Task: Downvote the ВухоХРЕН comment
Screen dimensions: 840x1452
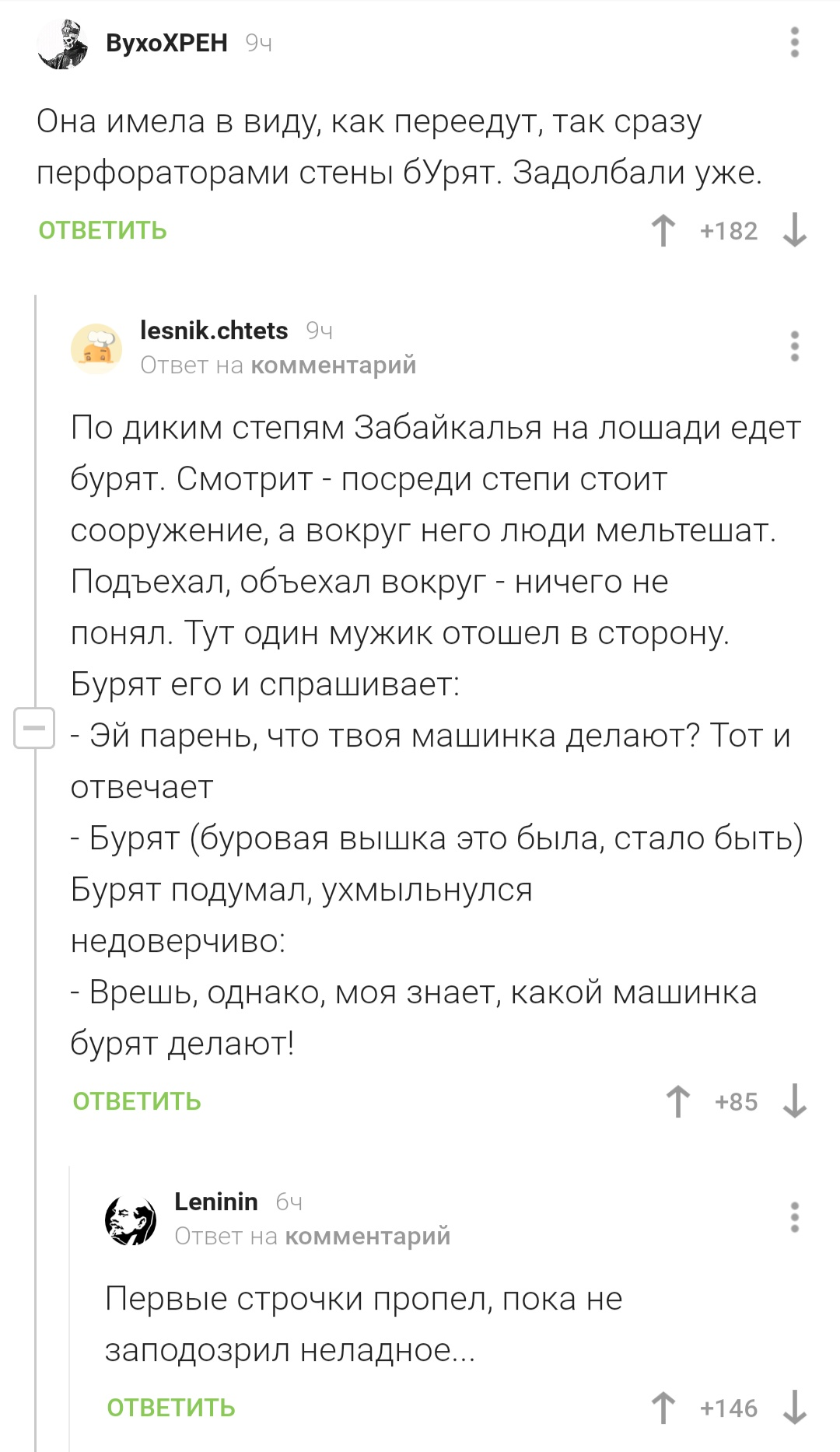Action: (x=794, y=231)
